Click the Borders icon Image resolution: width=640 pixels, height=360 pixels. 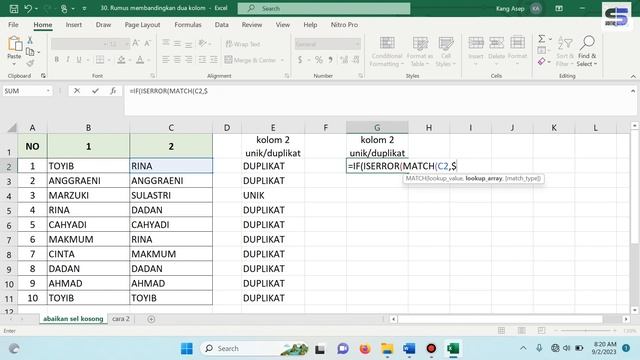pos(100,60)
